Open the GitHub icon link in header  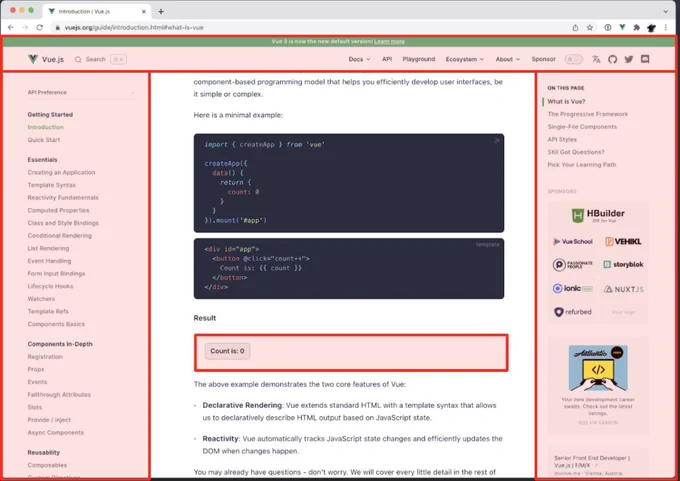(612, 59)
